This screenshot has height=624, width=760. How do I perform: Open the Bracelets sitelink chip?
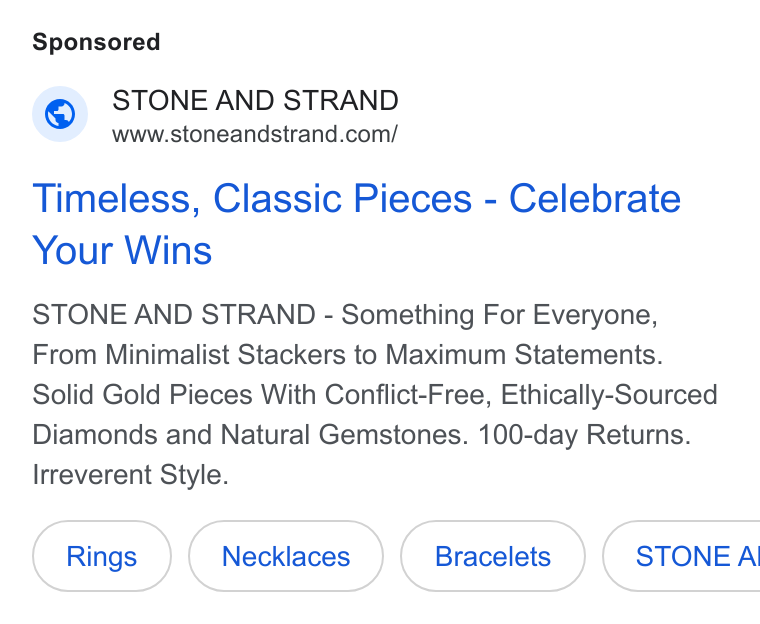(x=493, y=556)
